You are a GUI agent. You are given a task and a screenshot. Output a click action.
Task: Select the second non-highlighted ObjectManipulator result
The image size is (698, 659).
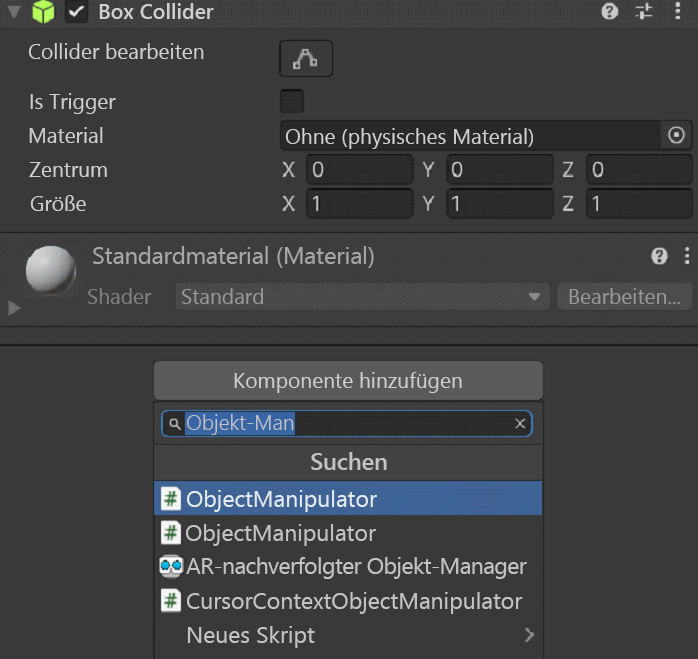point(348,533)
